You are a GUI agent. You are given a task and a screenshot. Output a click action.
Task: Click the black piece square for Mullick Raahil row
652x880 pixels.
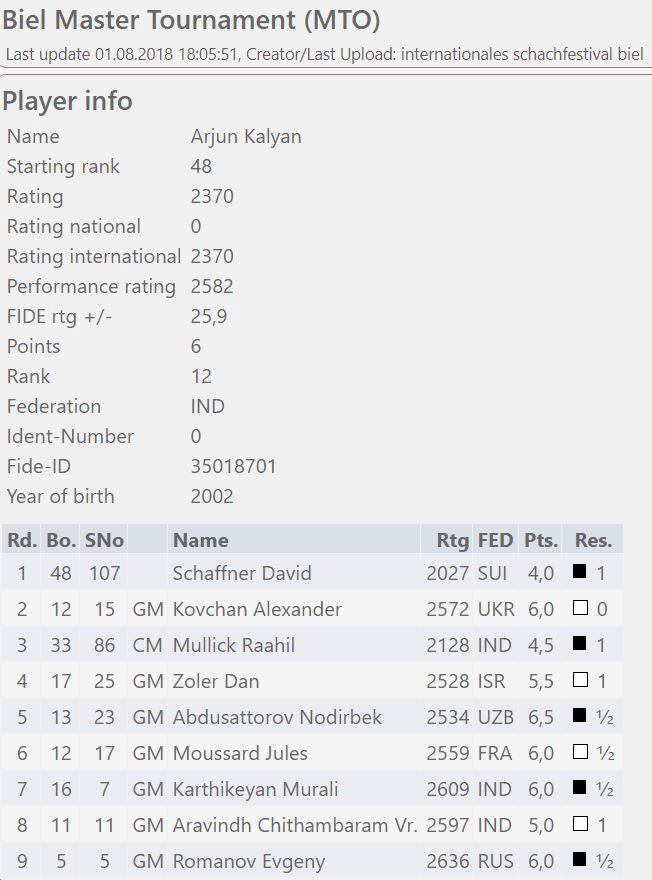(x=579, y=645)
